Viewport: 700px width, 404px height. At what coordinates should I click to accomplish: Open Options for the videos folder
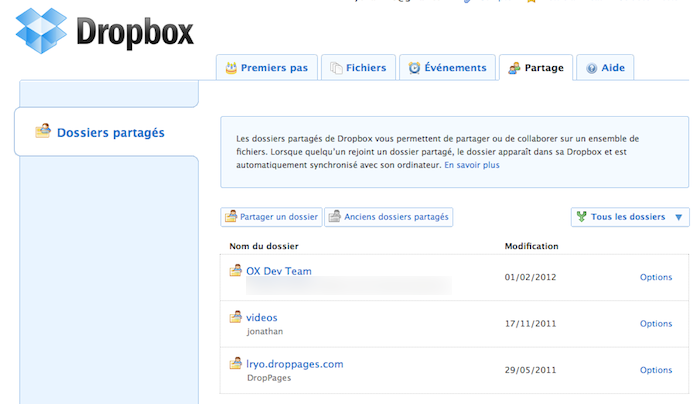(655, 323)
